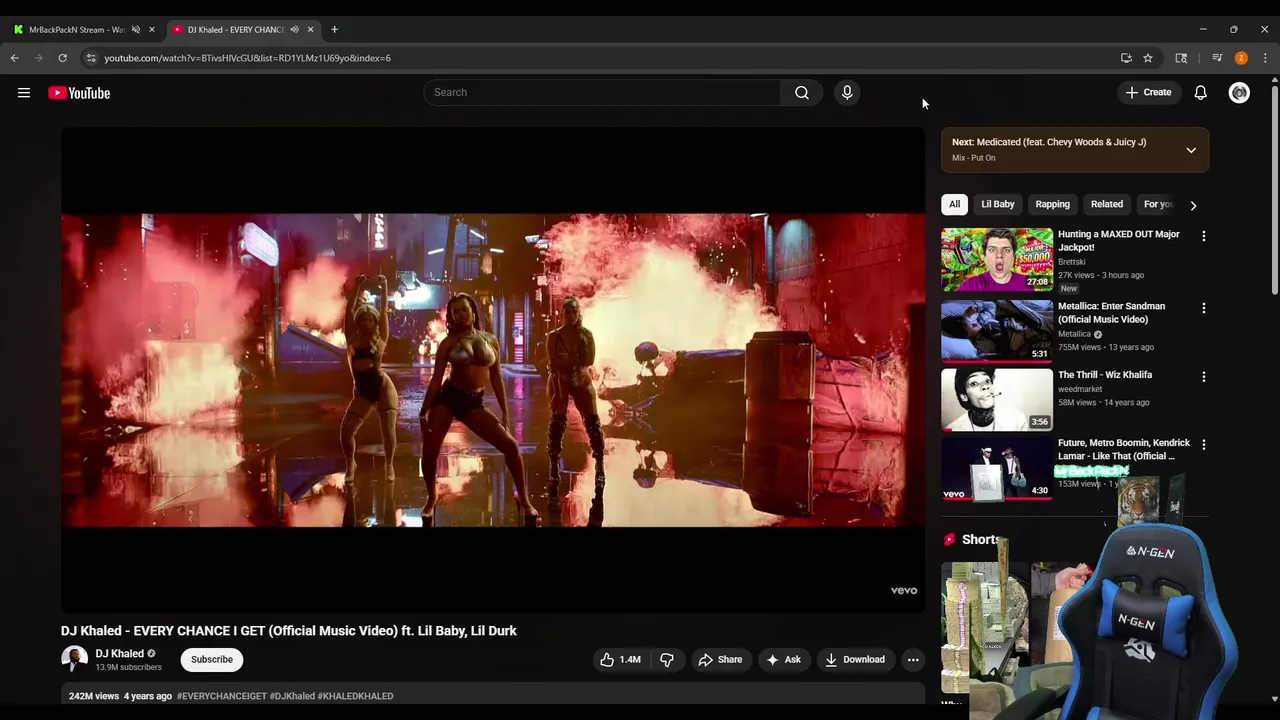Open options menu for Future Like That video
1280x720 pixels.
[x=1203, y=444]
